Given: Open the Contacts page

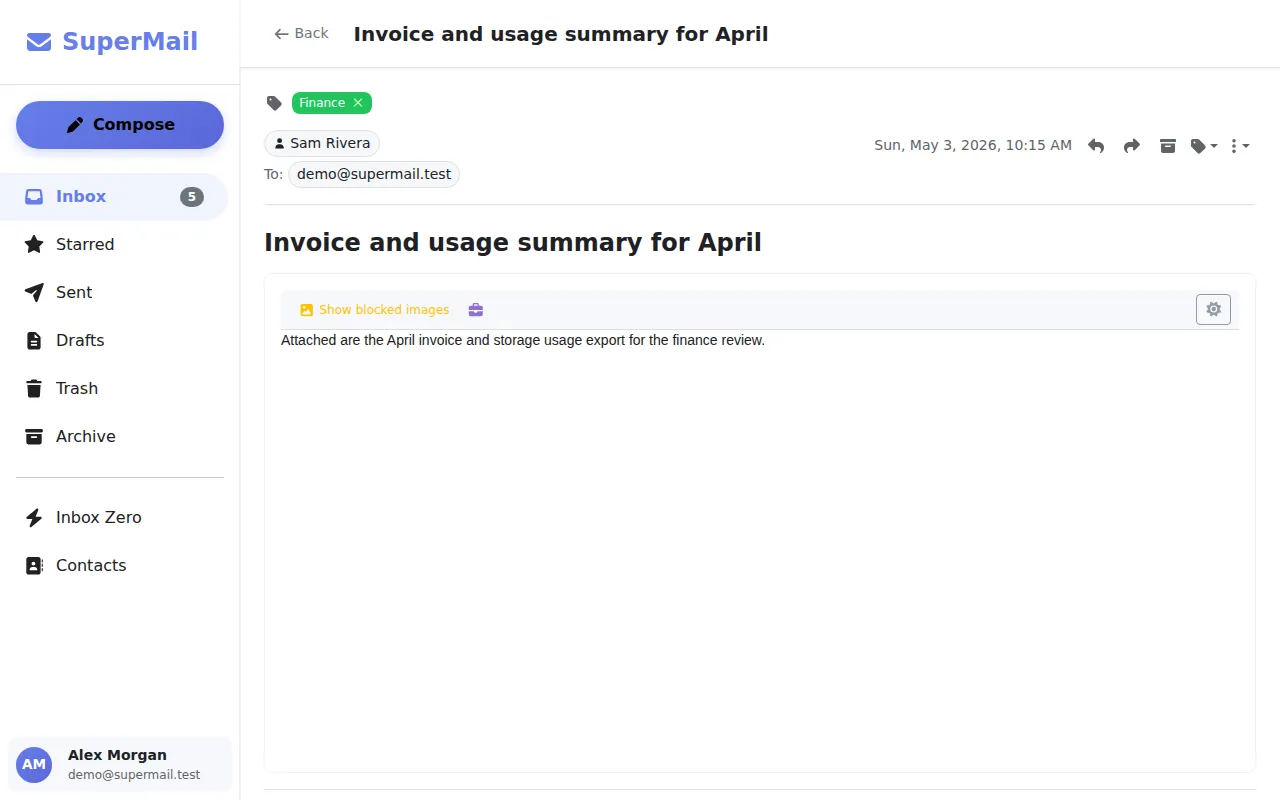Looking at the screenshot, I should (114, 566).
